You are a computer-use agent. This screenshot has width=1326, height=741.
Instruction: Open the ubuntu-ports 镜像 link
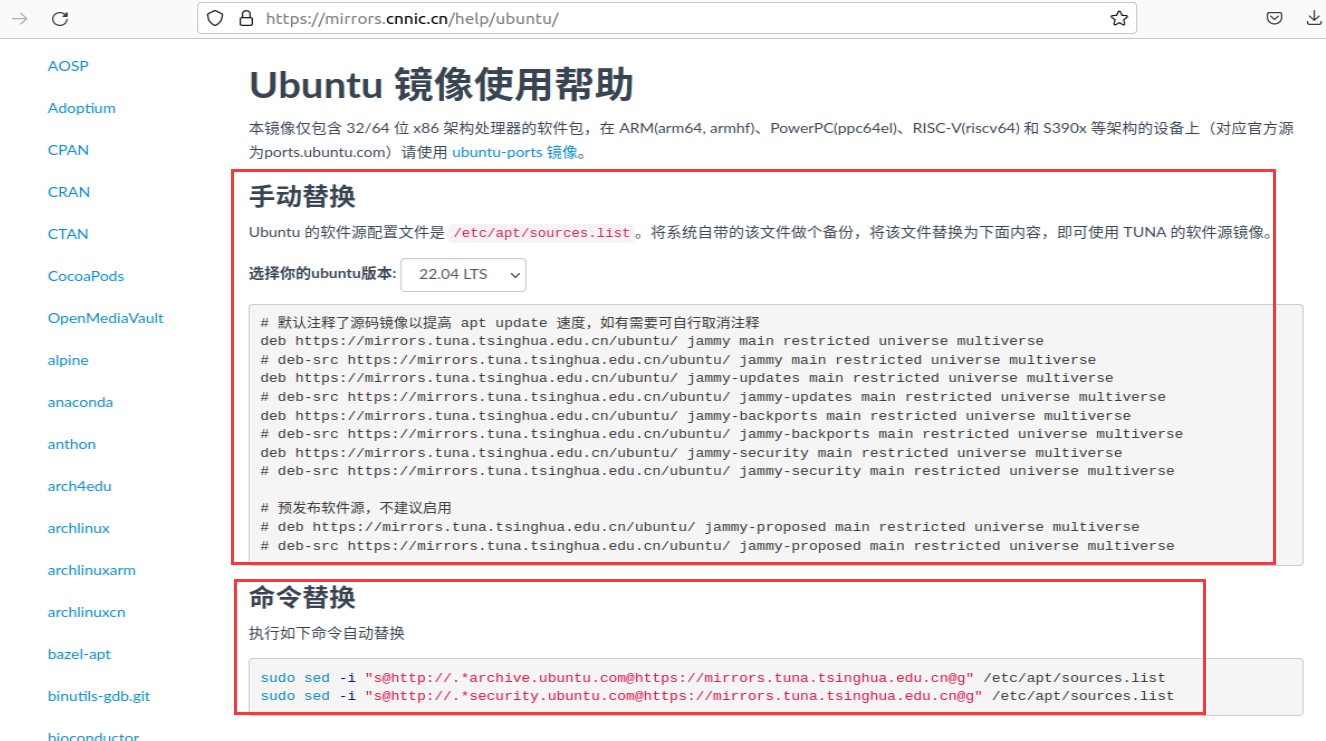515,153
